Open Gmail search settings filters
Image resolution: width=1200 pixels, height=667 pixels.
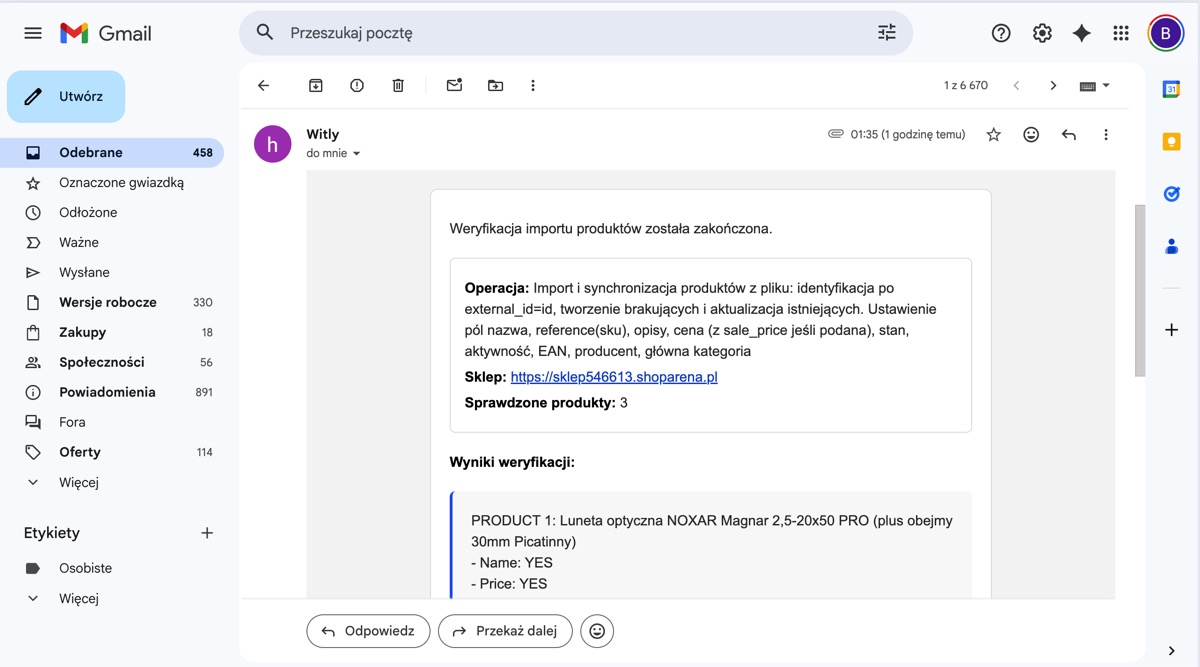pos(886,32)
